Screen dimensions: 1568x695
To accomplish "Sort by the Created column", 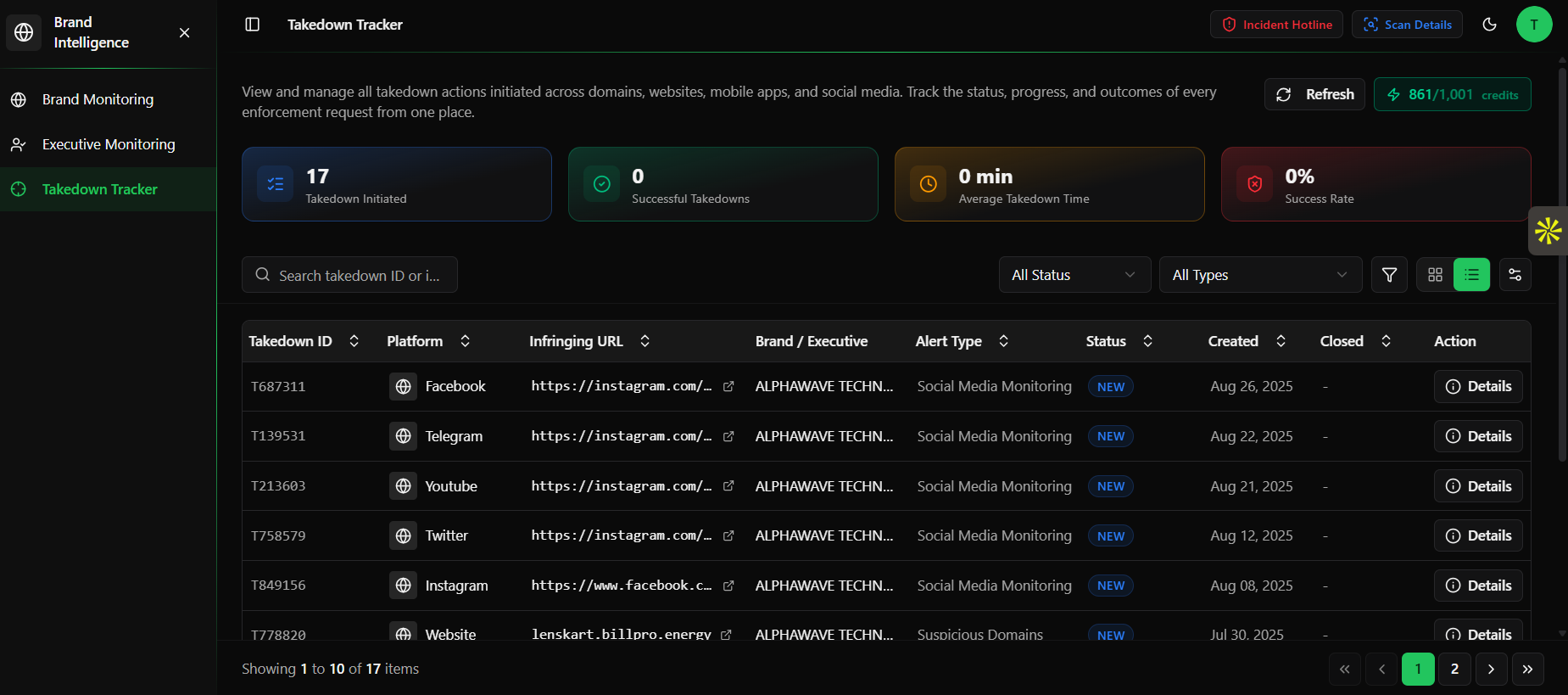I will click(x=1281, y=341).
